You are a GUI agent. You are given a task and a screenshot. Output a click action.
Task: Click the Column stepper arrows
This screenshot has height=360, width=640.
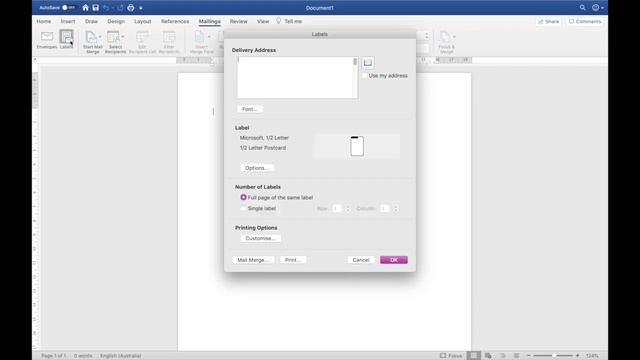click(x=396, y=209)
